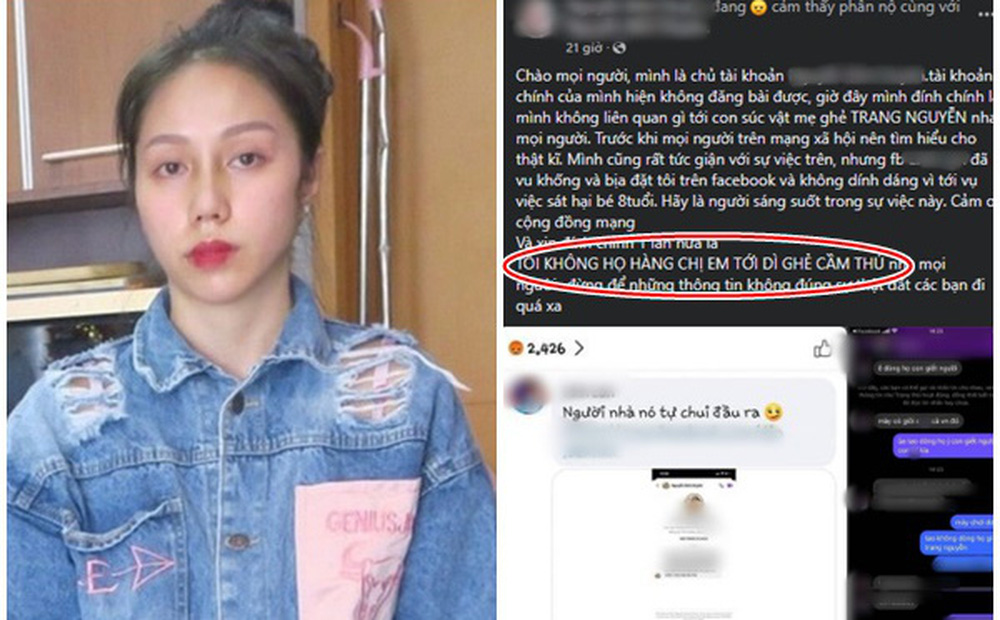Screen dimensions: 1000x620
Task: Click the blurred poster profile avatar
Action: pos(534,19)
